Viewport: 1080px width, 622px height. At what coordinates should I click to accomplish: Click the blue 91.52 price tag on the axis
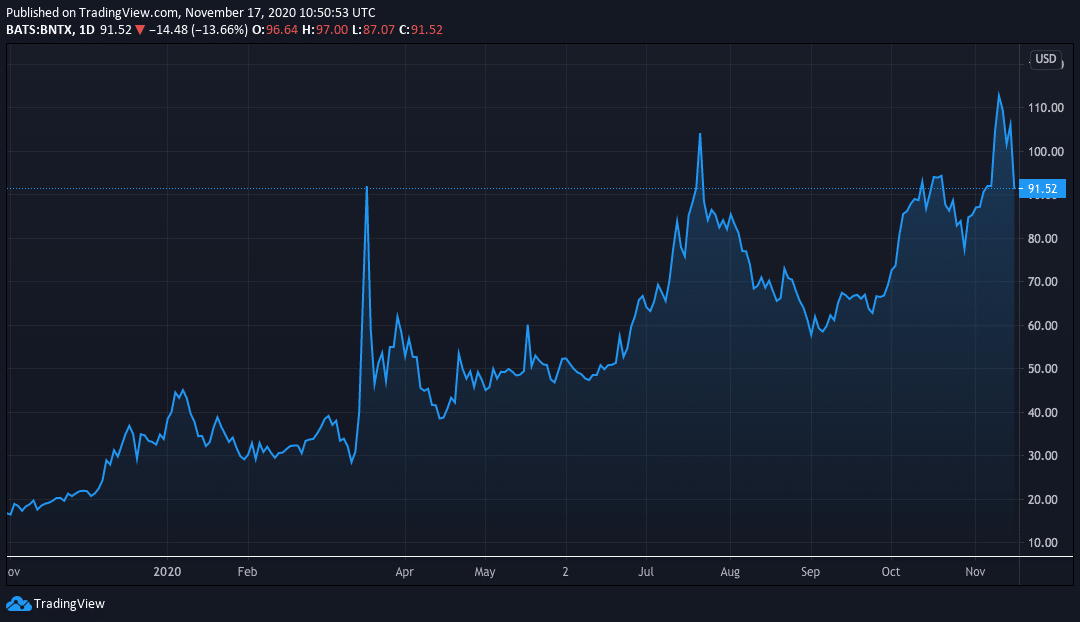(1042, 189)
